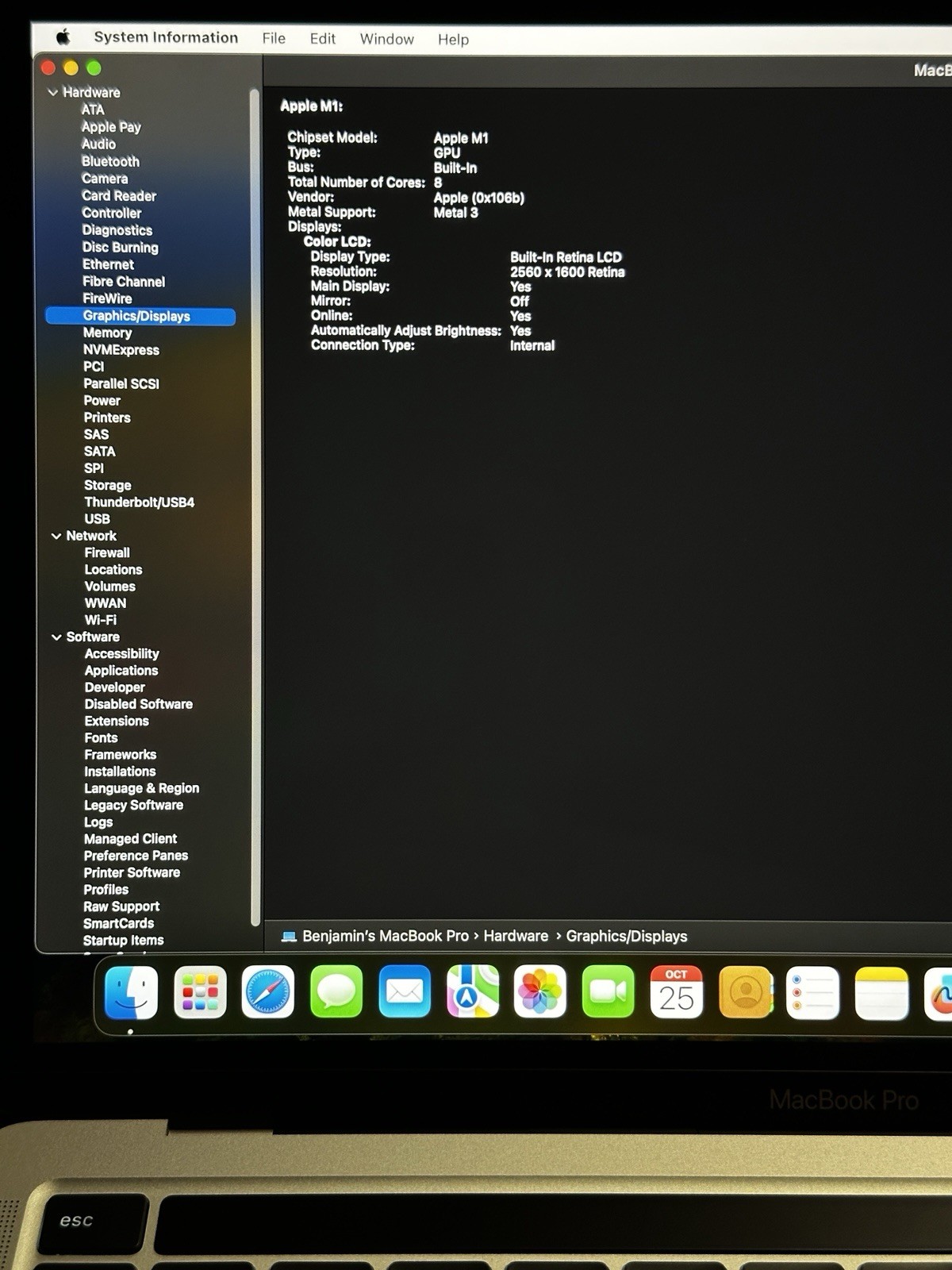Open Mail app in the Dock
The height and width of the screenshot is (1270, 952).
pyautogui.click(x=405, y=992)
